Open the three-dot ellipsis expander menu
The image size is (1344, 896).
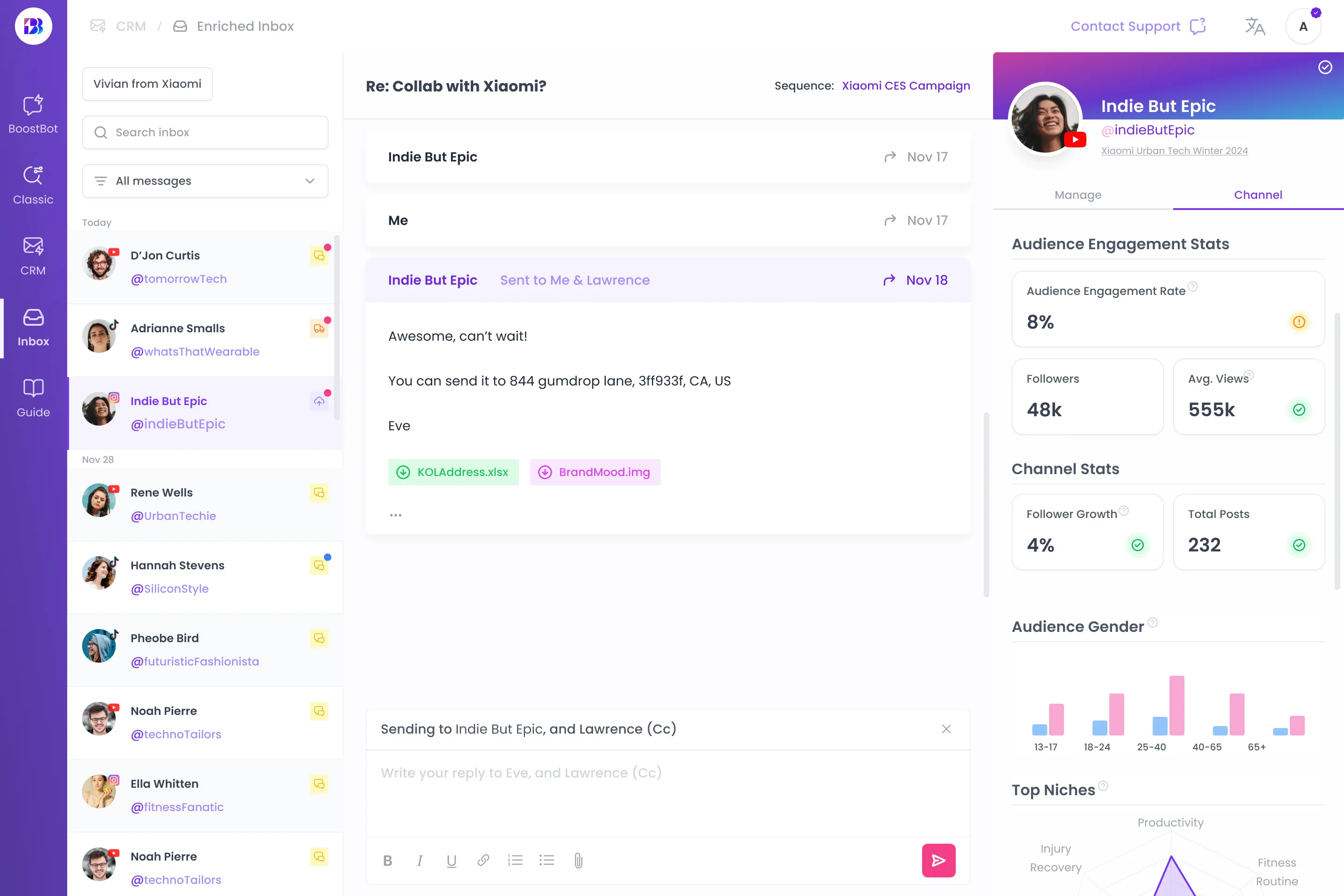click(x=395, y=514)
